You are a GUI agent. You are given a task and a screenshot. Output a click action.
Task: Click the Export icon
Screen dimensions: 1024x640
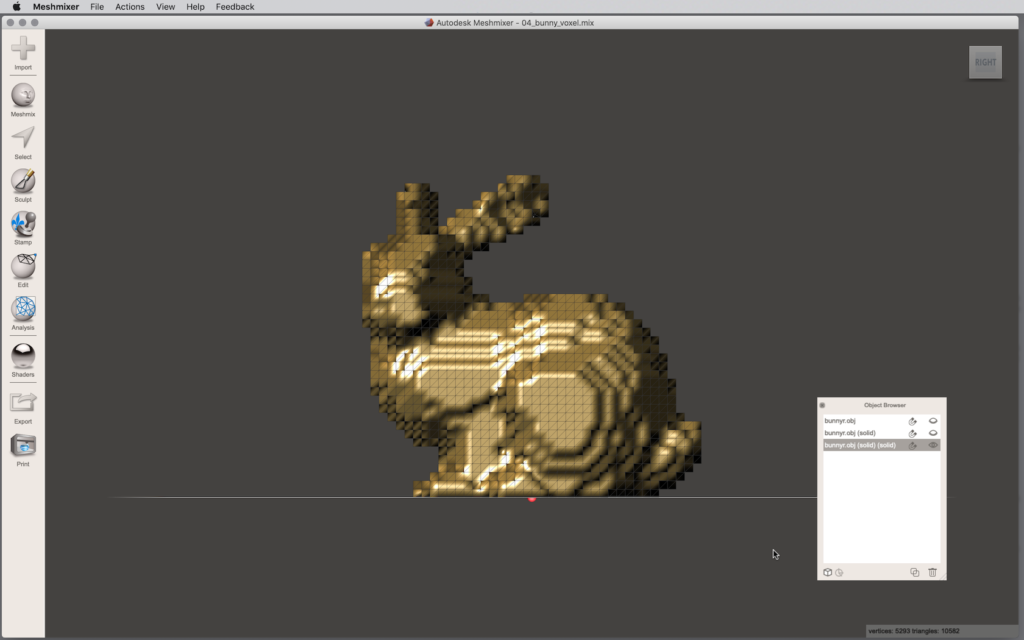(23, 402)
